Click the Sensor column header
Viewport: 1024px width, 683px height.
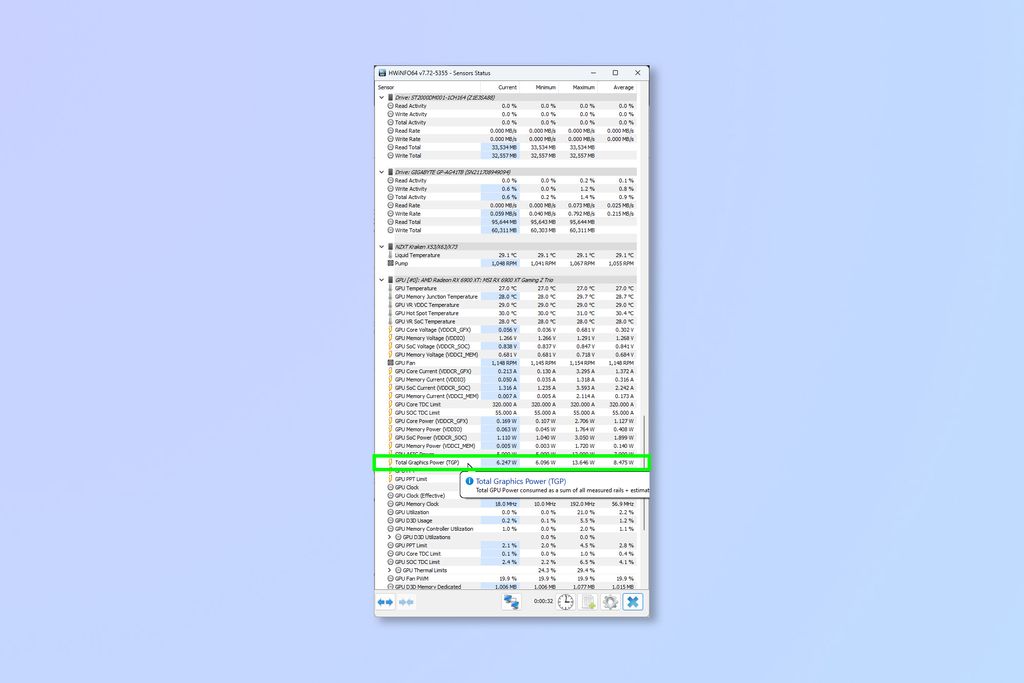point(385,87)
